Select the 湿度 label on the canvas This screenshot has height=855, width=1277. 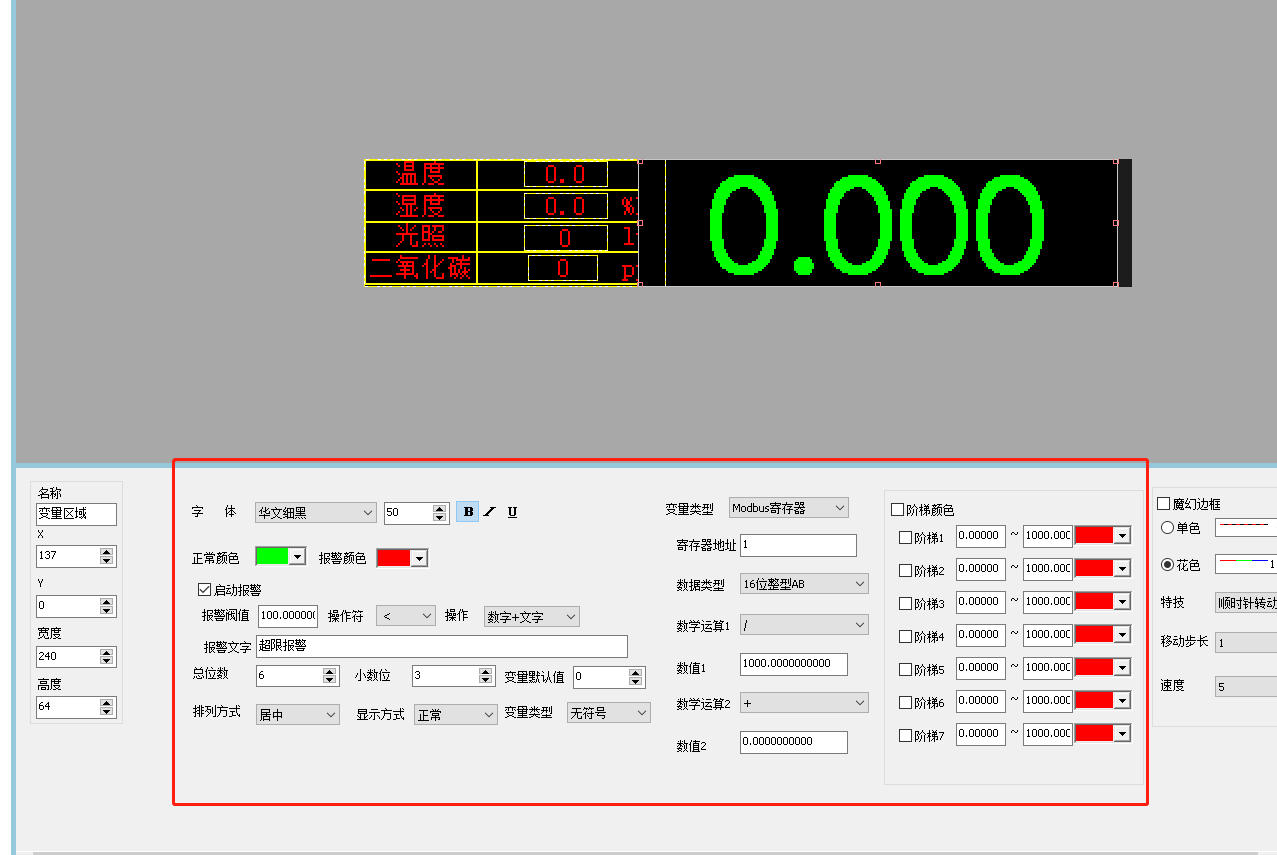pos(420,206)
